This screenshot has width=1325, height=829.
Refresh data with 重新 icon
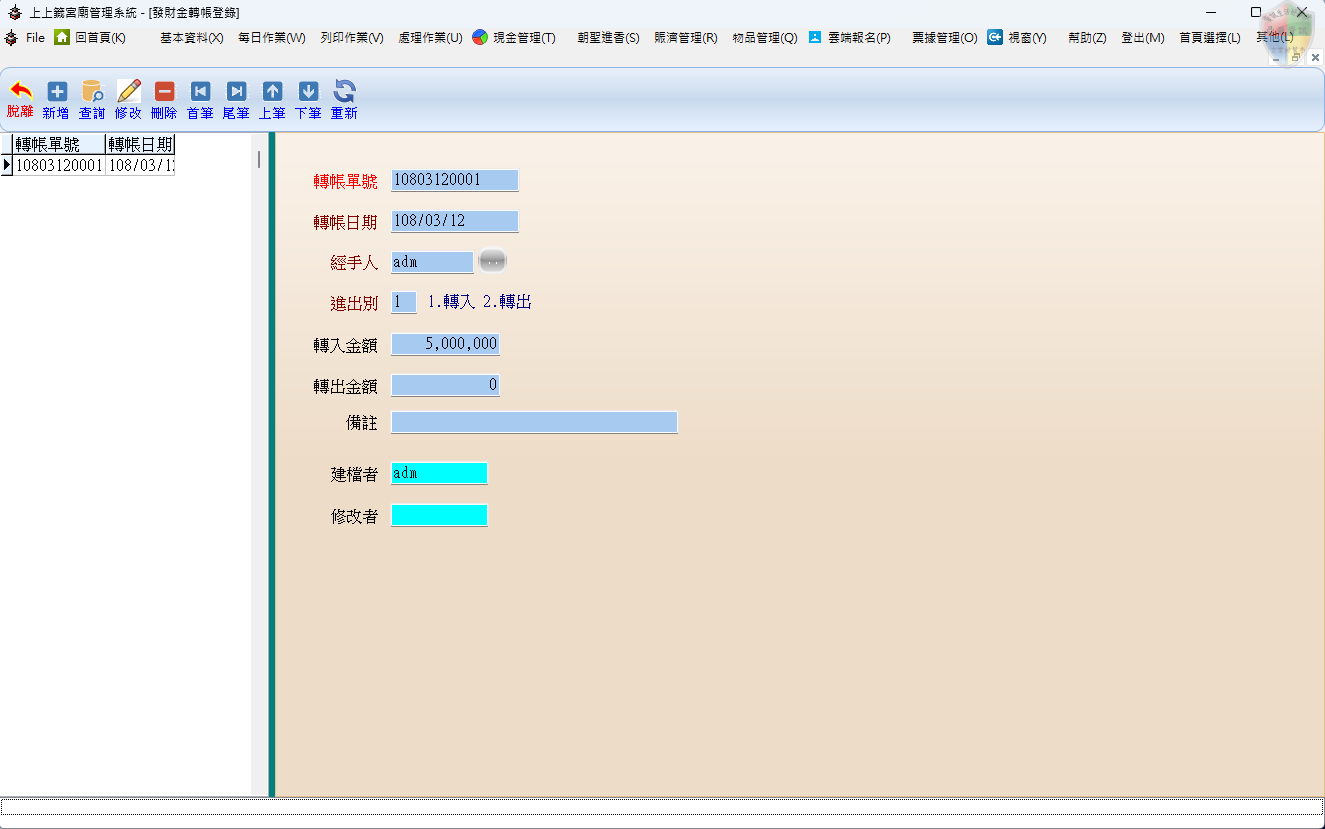point(344,92)
